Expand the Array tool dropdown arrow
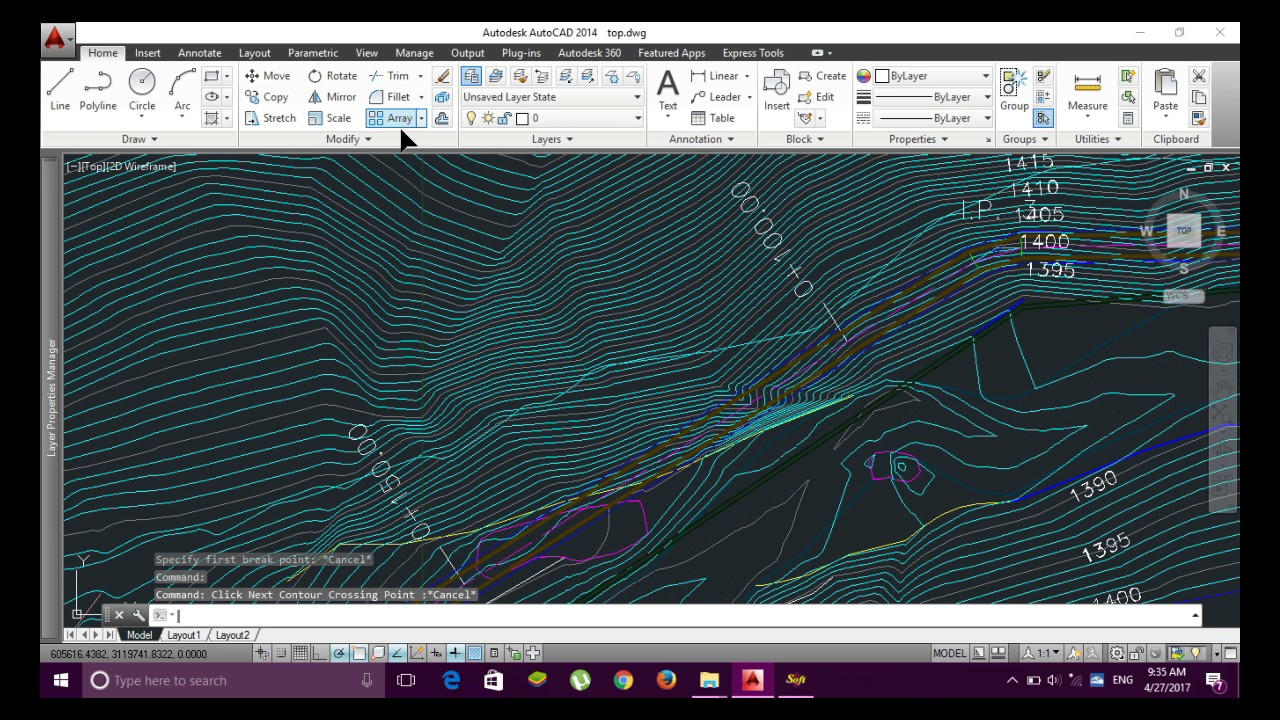 [x=421, y=118]
